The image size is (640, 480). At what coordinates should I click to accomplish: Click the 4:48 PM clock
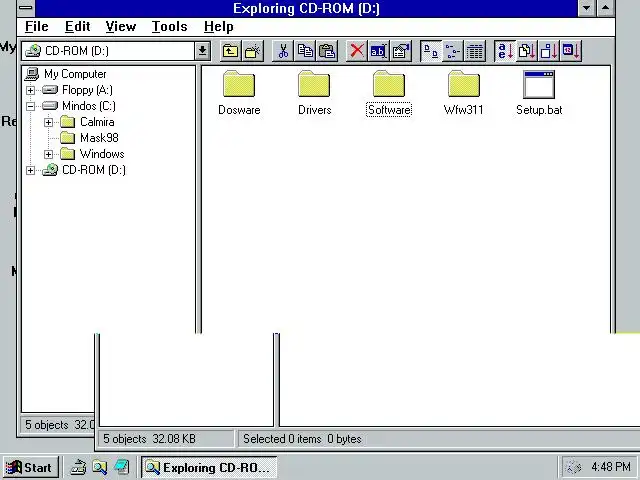pyautogui.click(x=611, y=467)
